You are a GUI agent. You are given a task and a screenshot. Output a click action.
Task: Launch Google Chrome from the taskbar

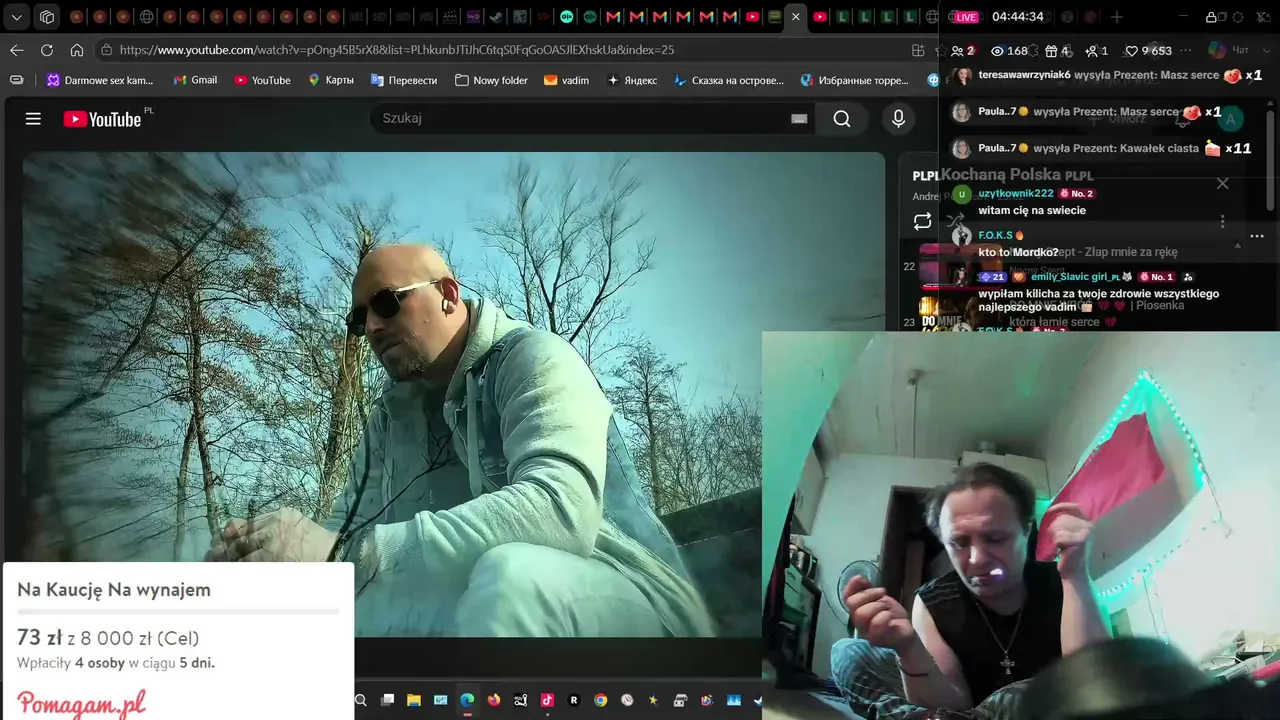601,700
